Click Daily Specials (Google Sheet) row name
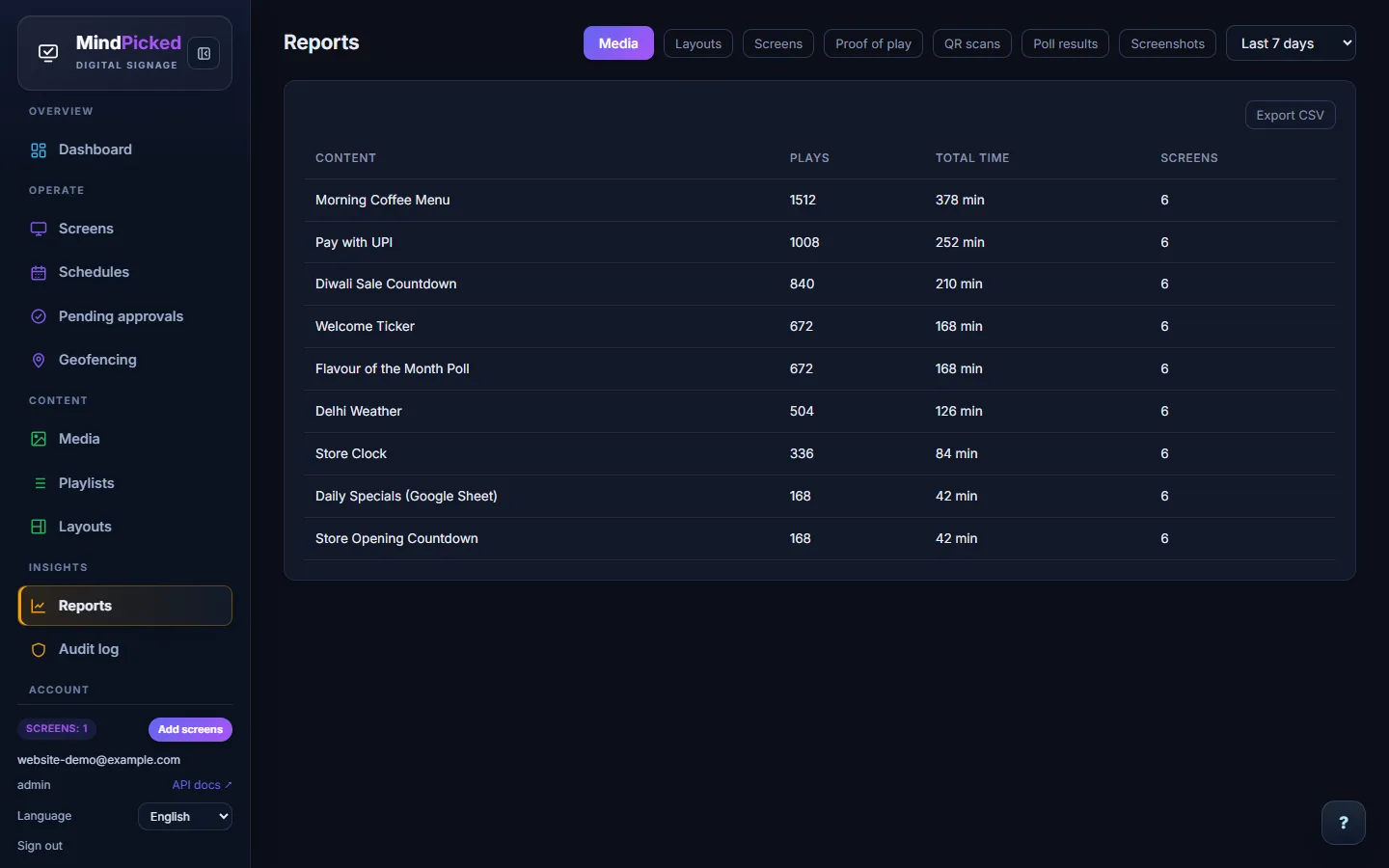Screen dimensions: 1389x868 point(406,496)
